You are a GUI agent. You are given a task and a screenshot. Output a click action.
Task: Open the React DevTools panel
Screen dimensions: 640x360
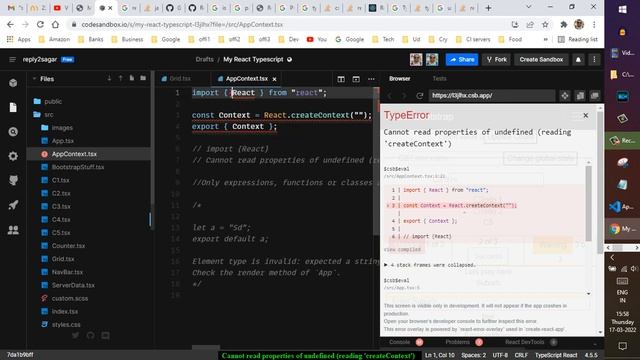click(x=525, y=342)
